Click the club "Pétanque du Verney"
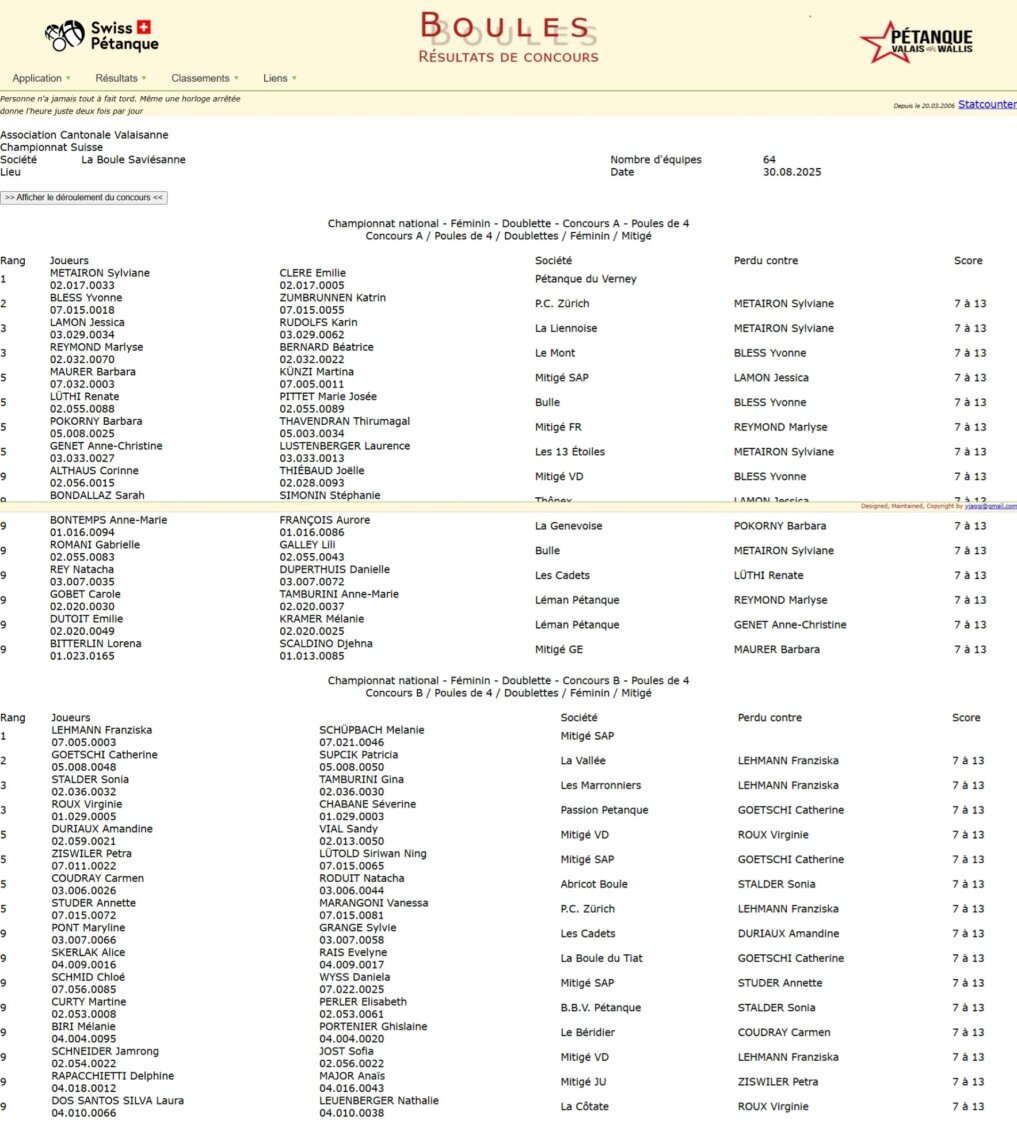This screenshot has height=1131, width=1017. tap(586, 279)
